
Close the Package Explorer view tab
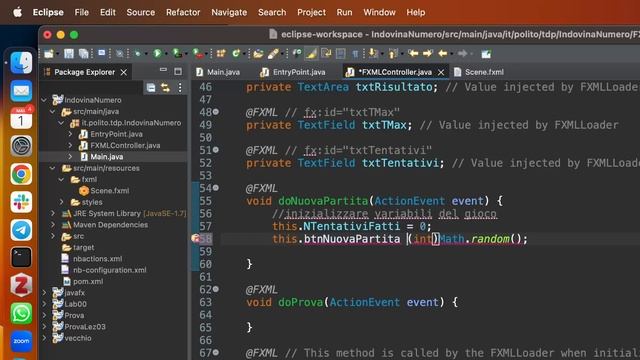coord(123,72)
